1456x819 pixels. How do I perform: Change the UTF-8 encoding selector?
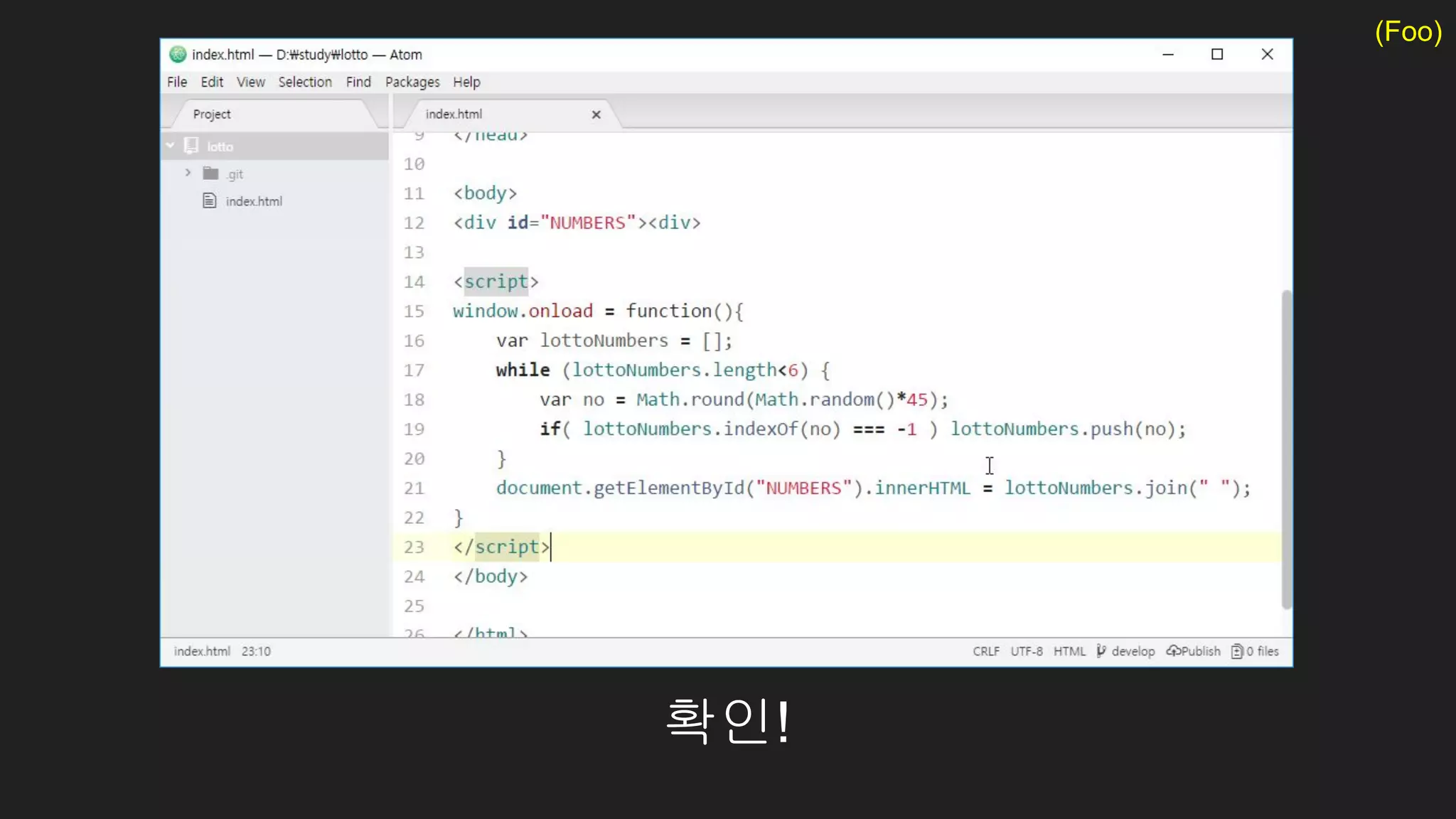pos(1026,651)
